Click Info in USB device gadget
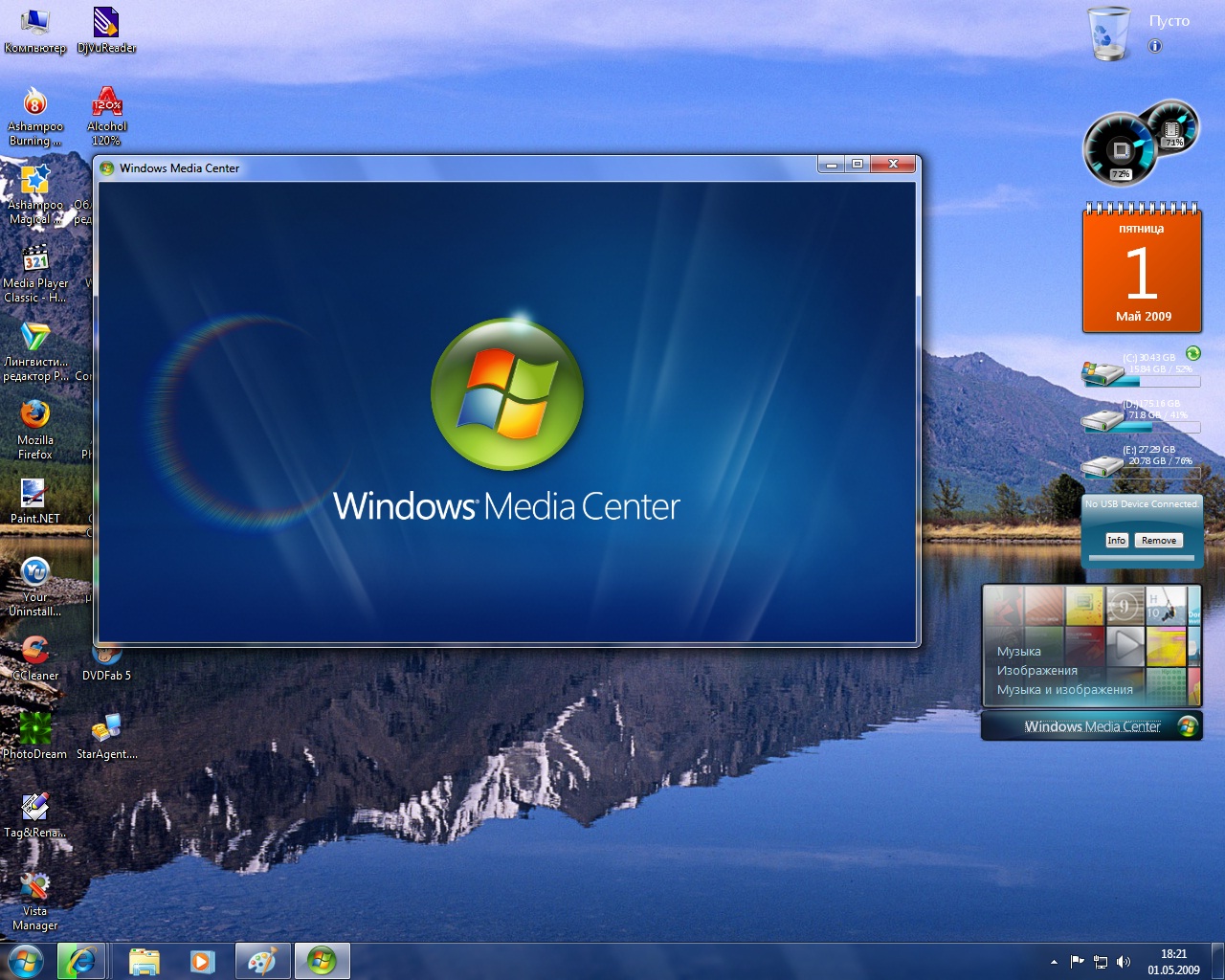 click(1116, 541)
